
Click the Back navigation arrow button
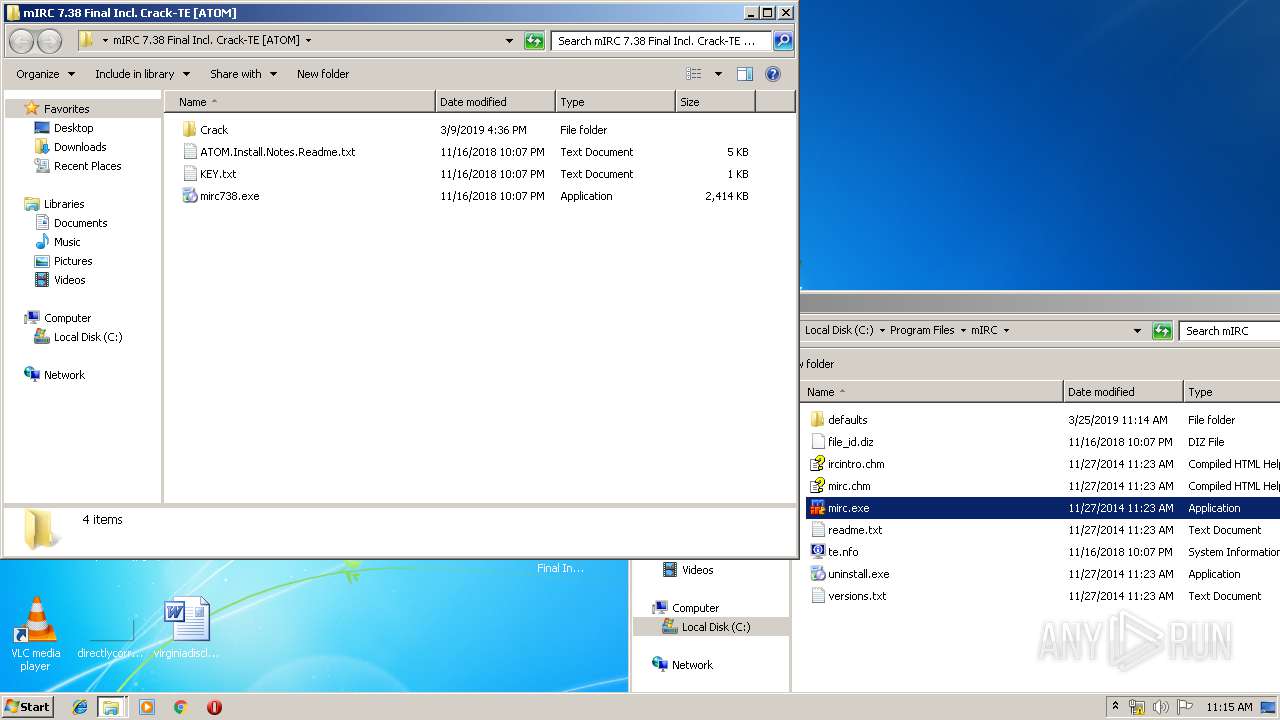point(21,41)
